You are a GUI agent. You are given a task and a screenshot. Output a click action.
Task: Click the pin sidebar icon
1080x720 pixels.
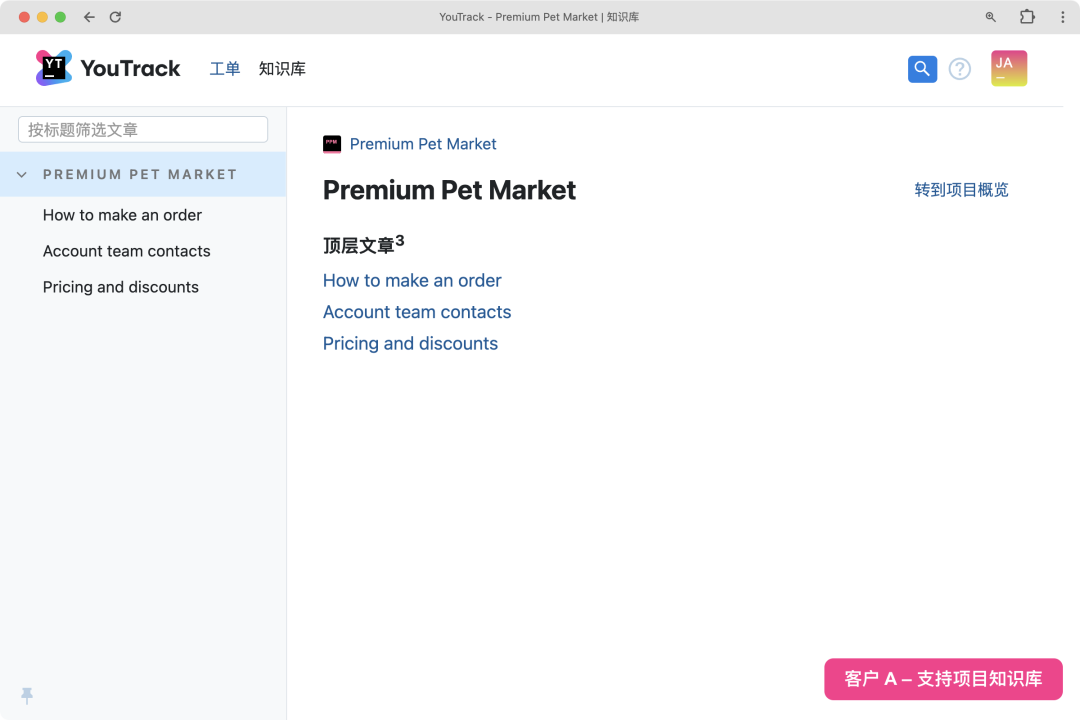click(27, 695)
